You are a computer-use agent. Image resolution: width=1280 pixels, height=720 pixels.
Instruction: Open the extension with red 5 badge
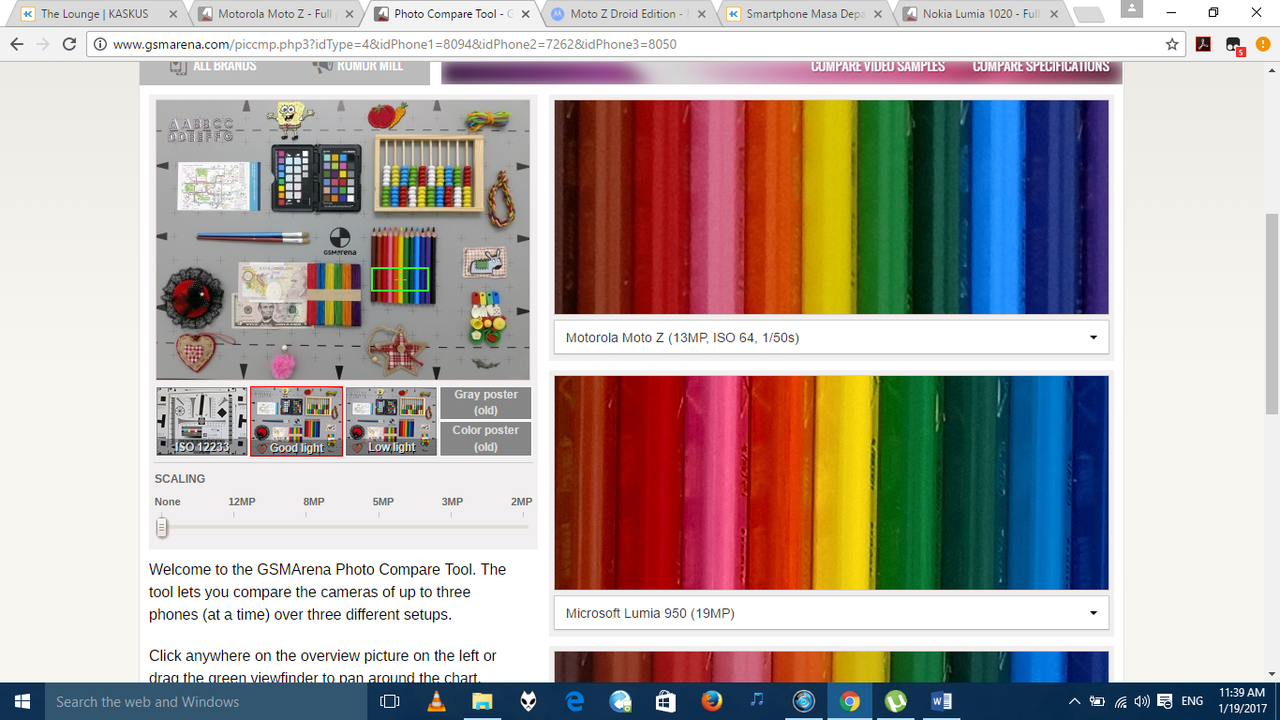pos(1234,45)
